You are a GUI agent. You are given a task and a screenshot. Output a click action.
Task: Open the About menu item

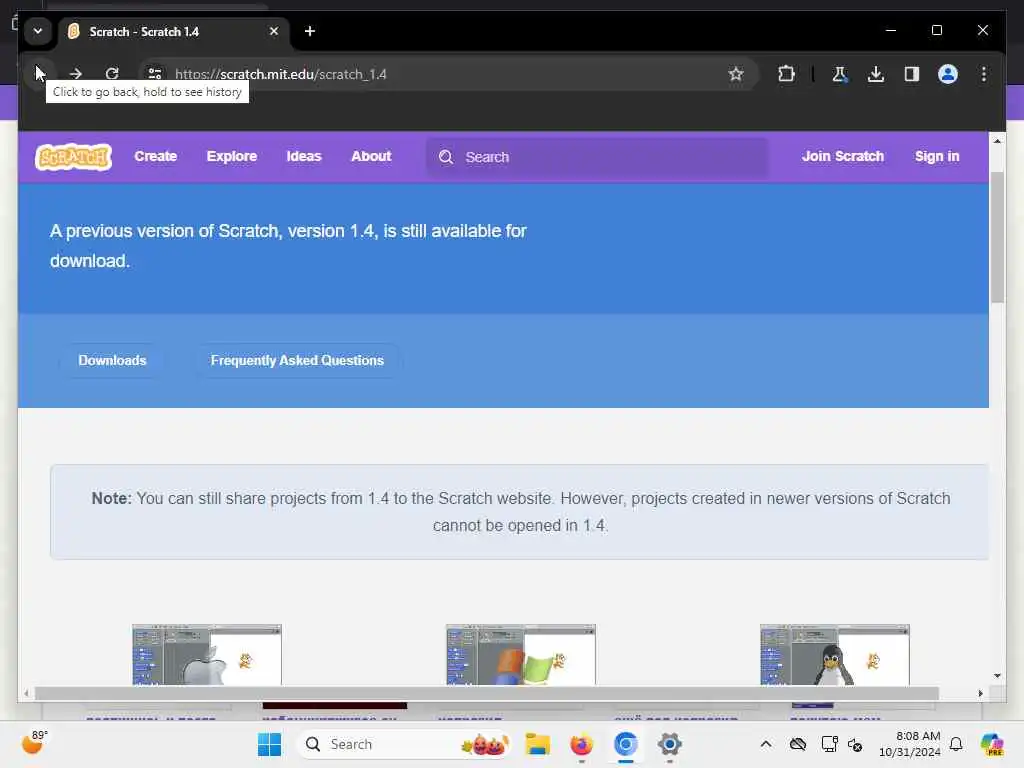coord(371,156)
